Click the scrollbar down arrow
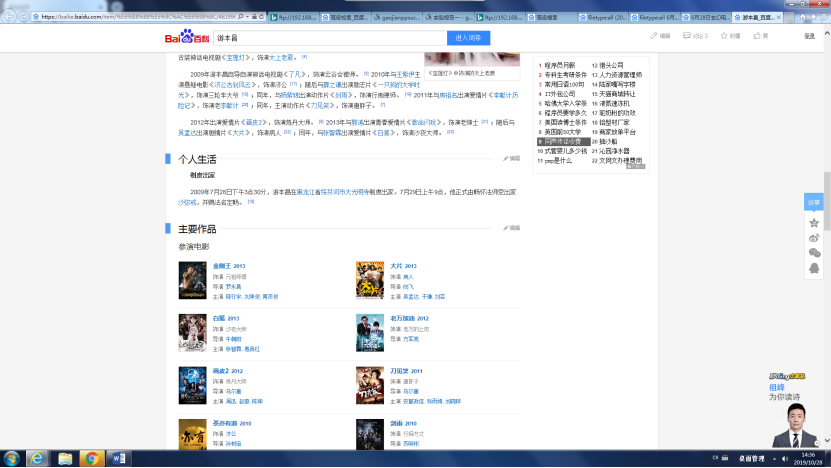 pyautogui.click(x=827, y=441)
